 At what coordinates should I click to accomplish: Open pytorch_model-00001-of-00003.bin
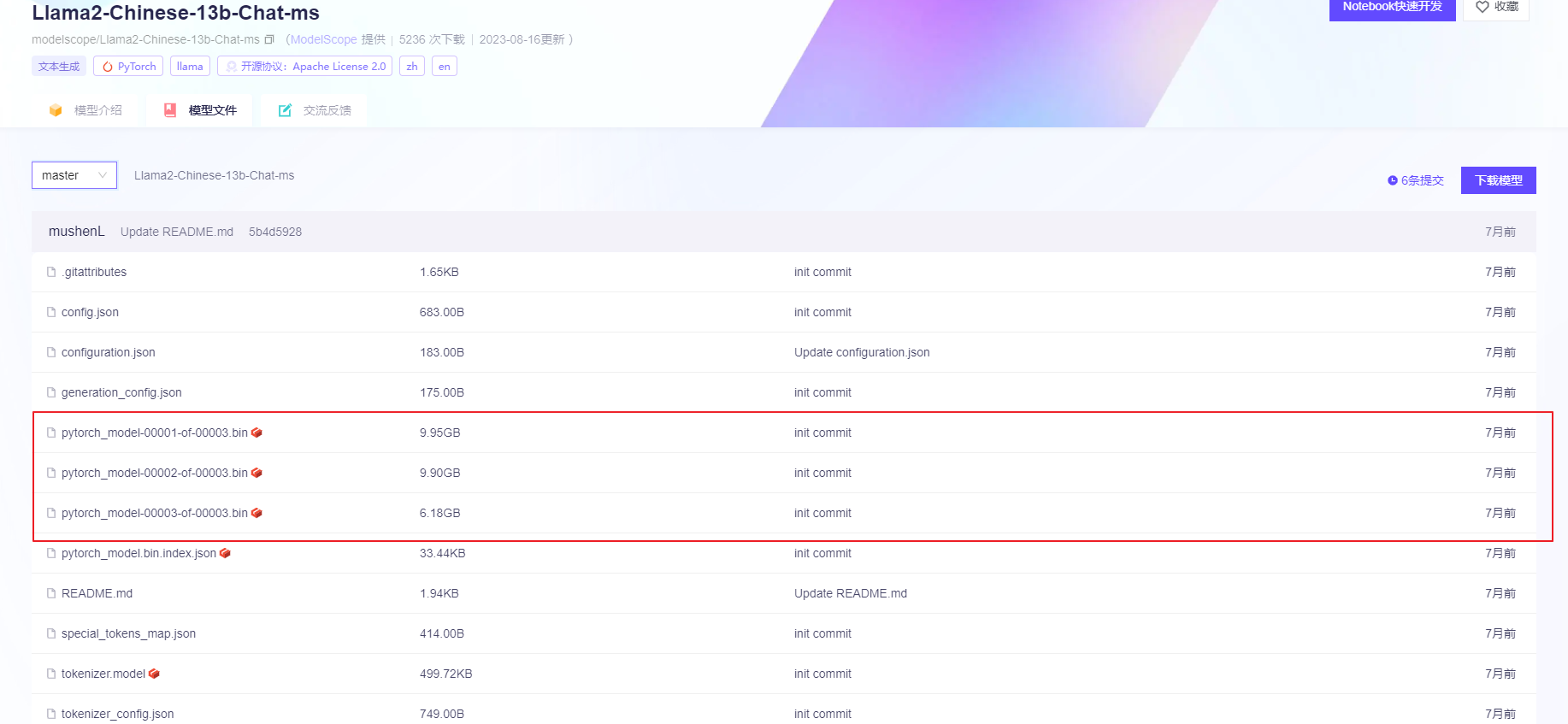click(155, 433)
